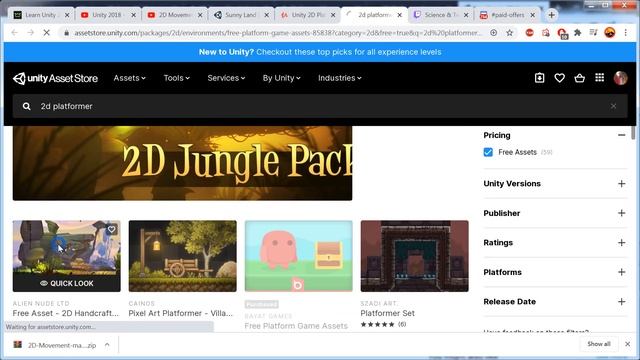This screenshot has width=640, height=360.
Task: Click the red adblock extension icon
Action: pyautogui.click(x=529, y=33)
